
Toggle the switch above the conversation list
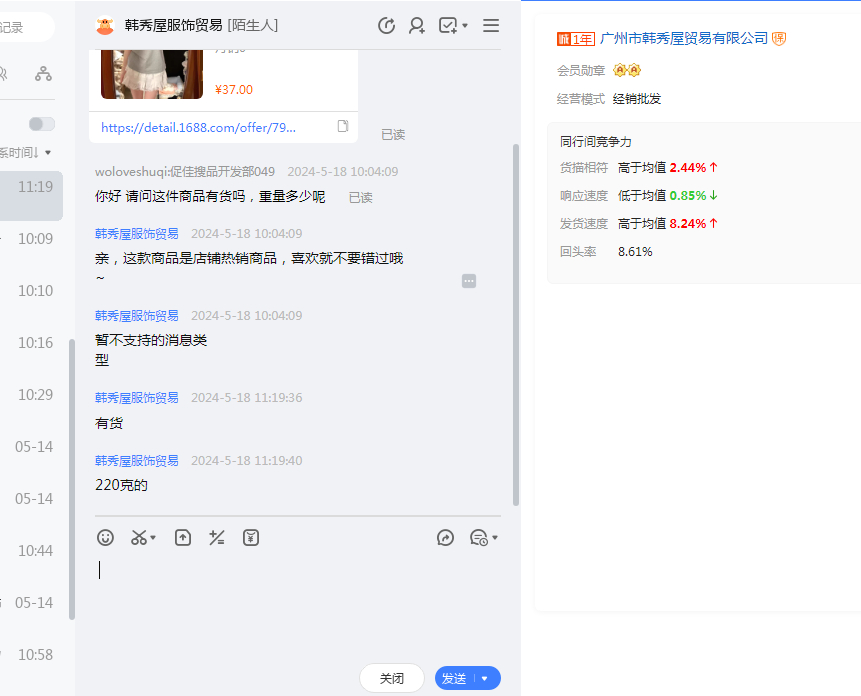click(42, 124)
